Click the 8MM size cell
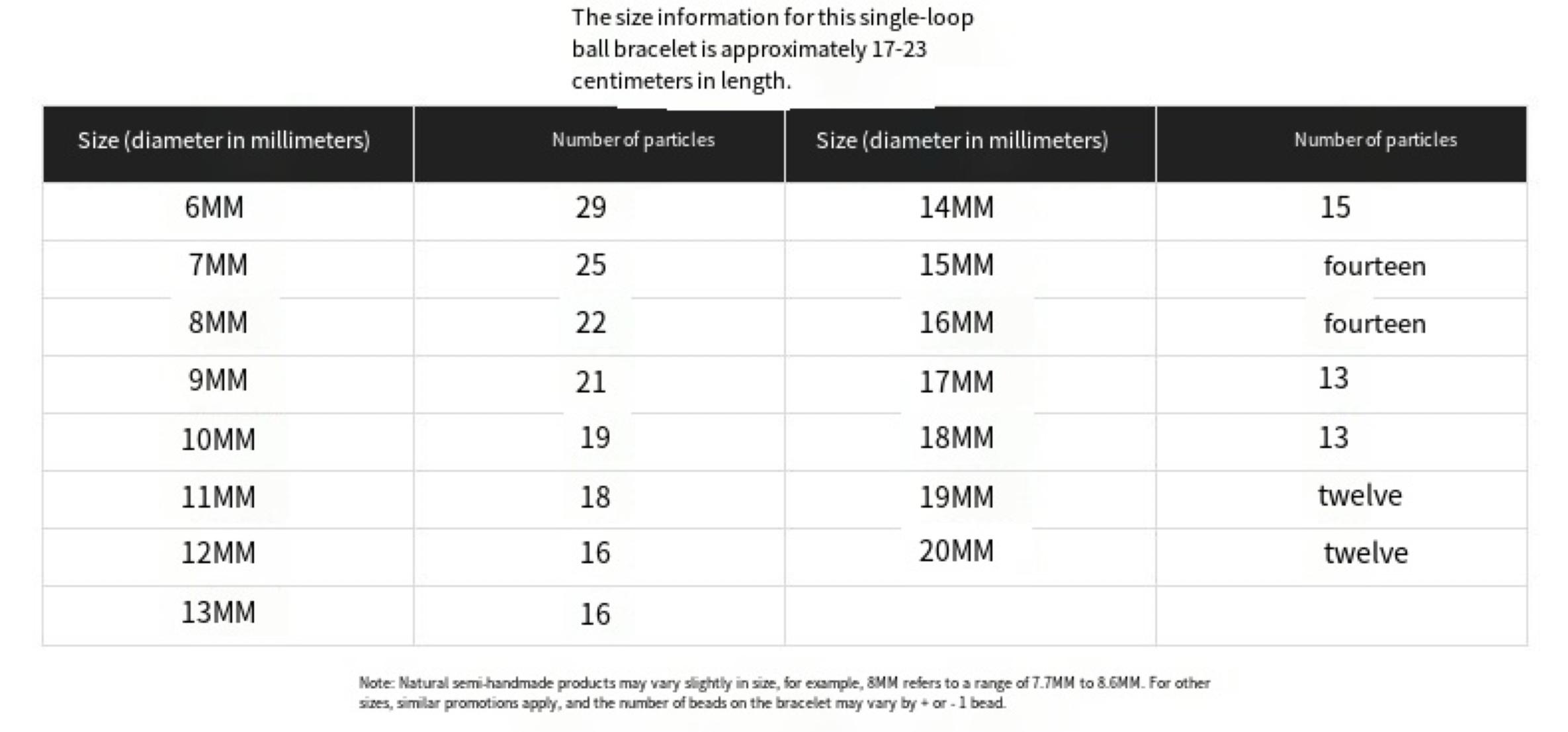 coord(218,323)
